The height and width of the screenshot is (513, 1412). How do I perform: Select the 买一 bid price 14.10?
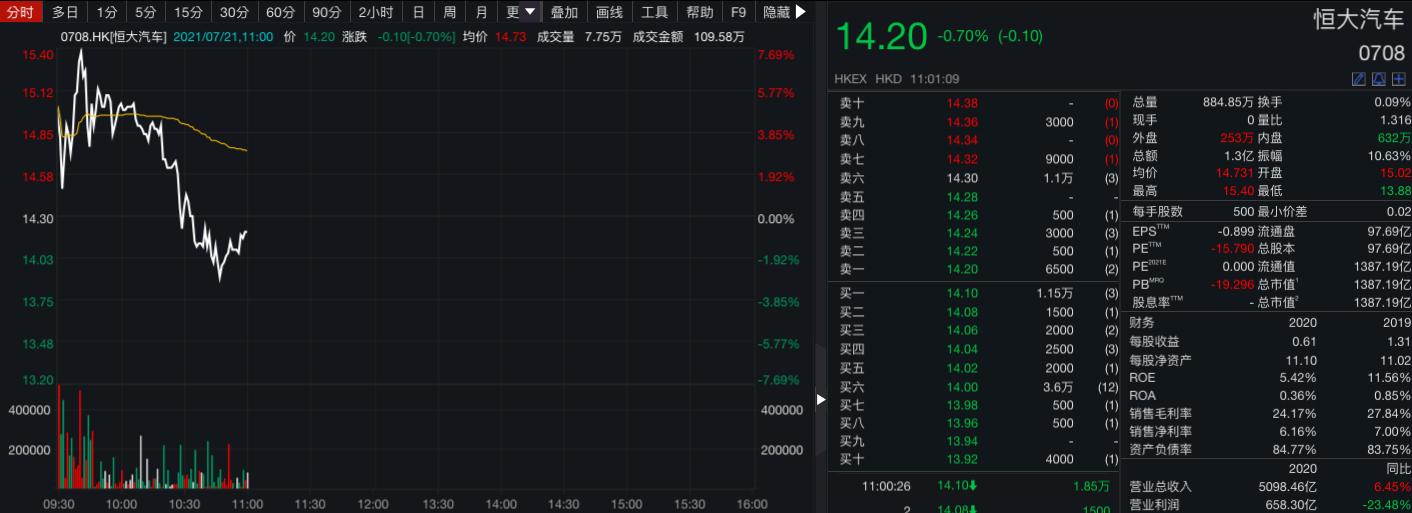pyautogui.click(x=962, y=293)
